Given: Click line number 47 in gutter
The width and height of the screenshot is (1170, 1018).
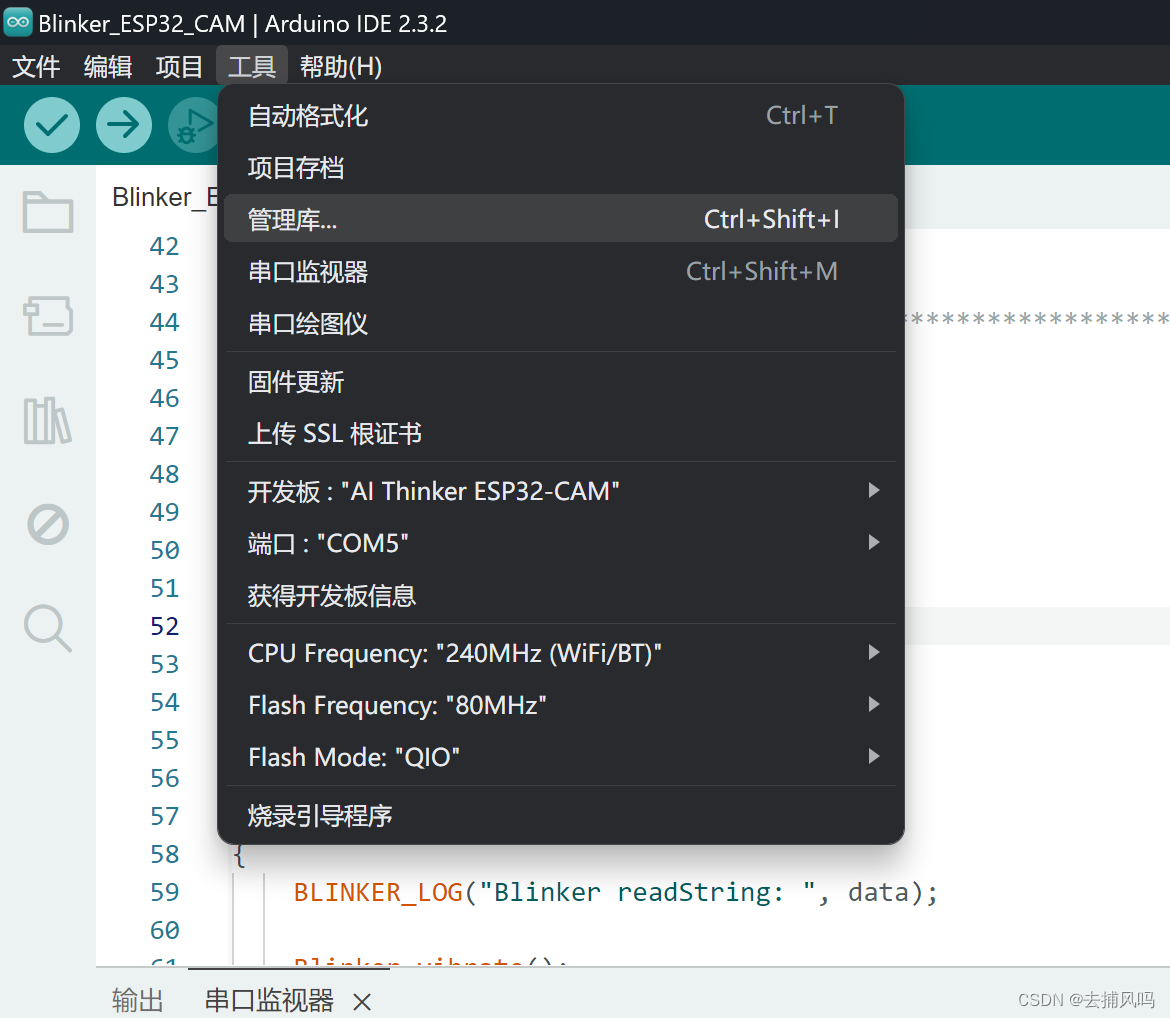Looking at the screenshot, I should (x=164, y=436).
